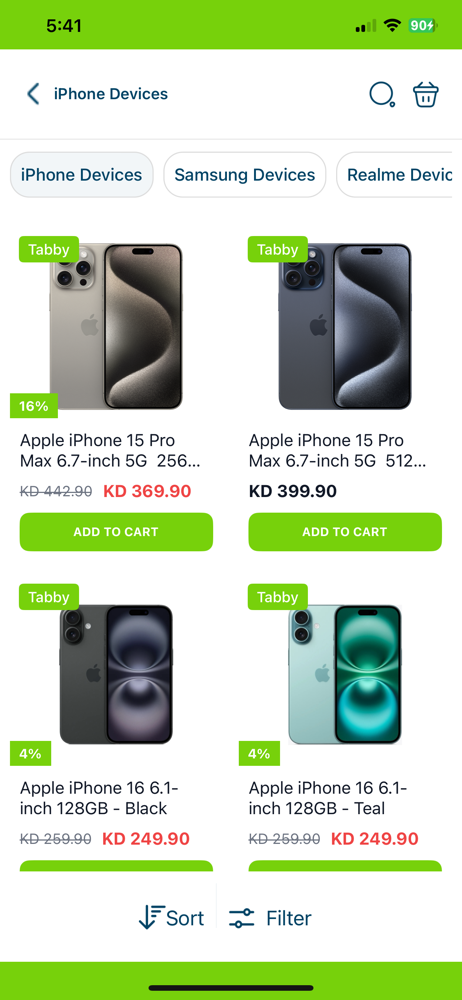
Task: Switch to Realme Devices category chip
Action: coord(399,175)
